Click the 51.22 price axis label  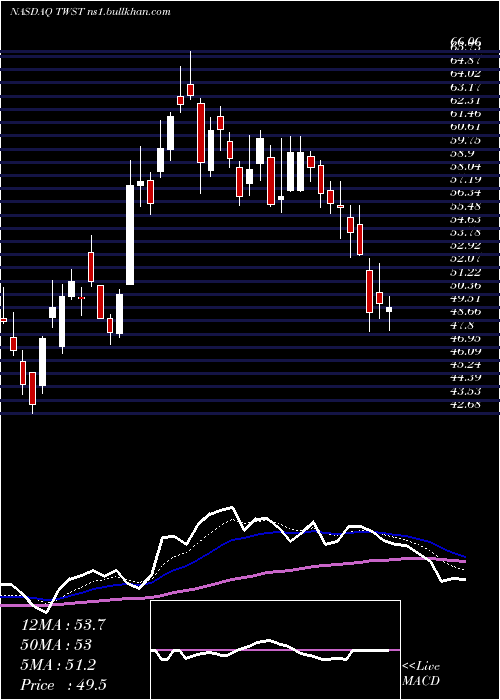(x=466, y=273)
